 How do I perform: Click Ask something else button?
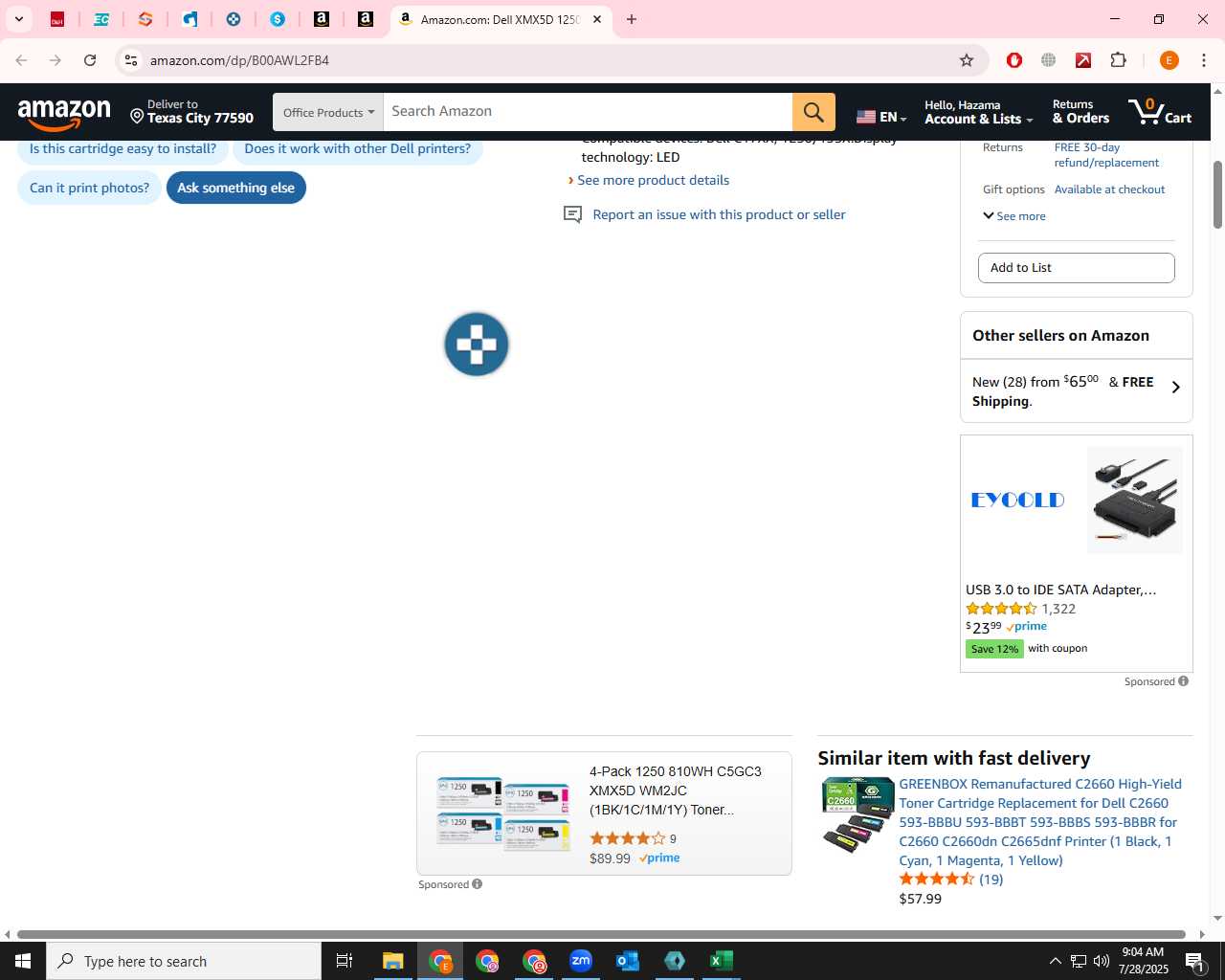click(x=236, y=188)
